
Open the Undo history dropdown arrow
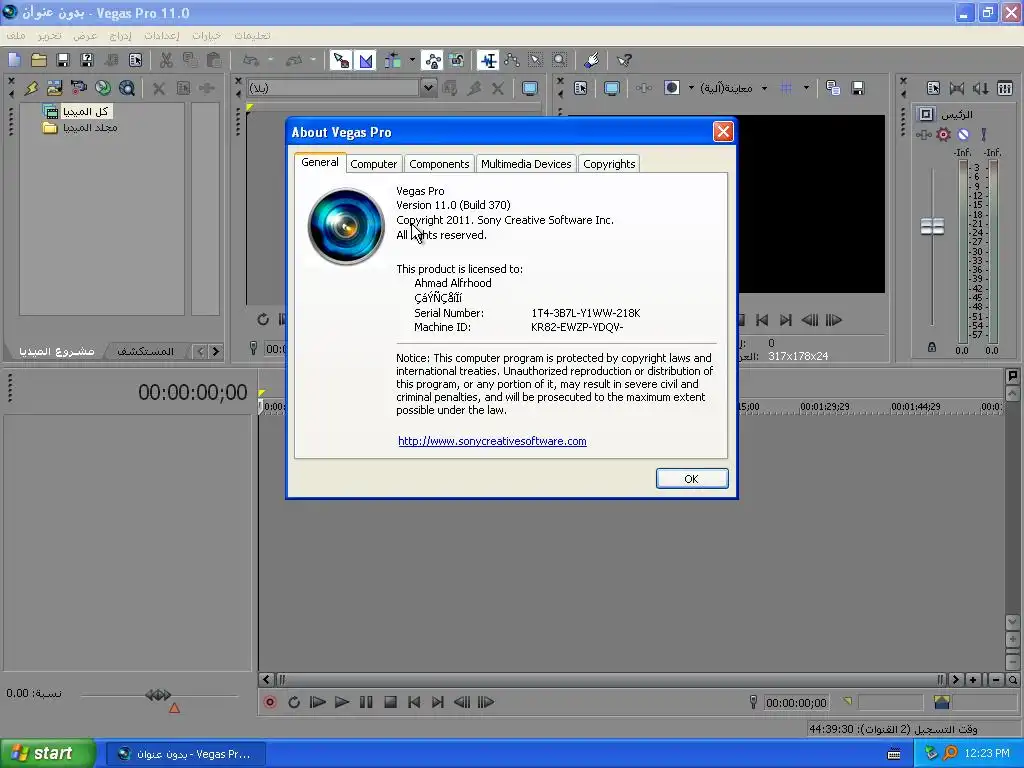[270, 60]
